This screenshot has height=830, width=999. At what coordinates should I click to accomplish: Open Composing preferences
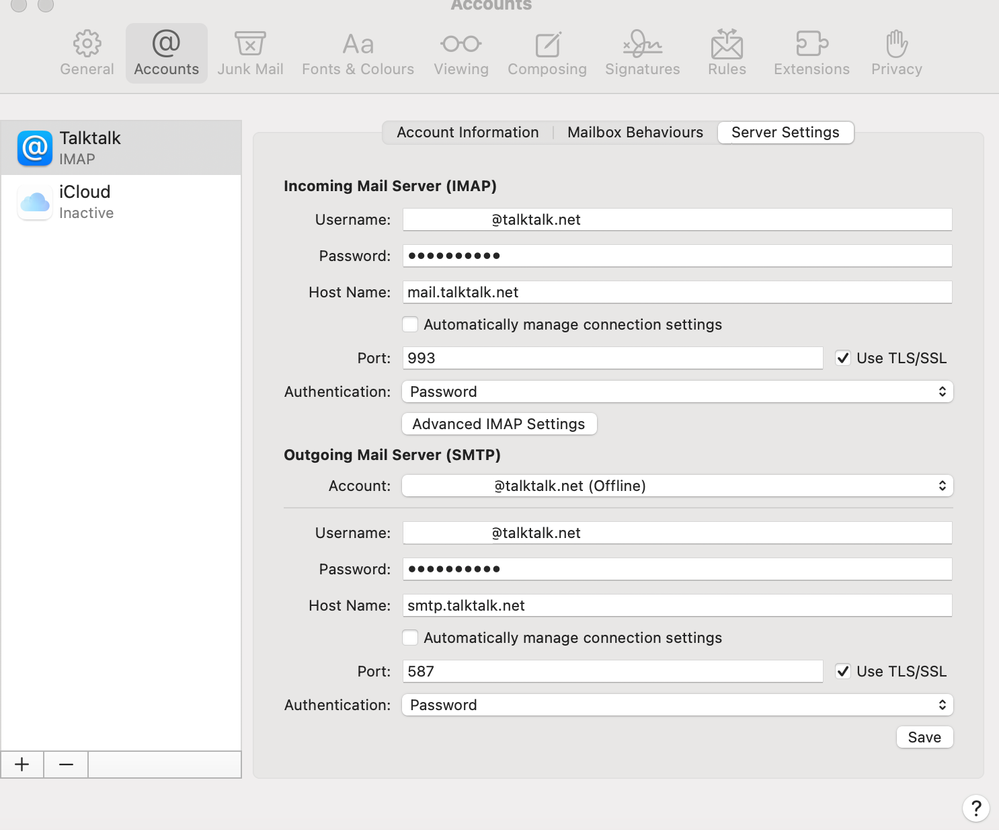[x=547, y=52]
